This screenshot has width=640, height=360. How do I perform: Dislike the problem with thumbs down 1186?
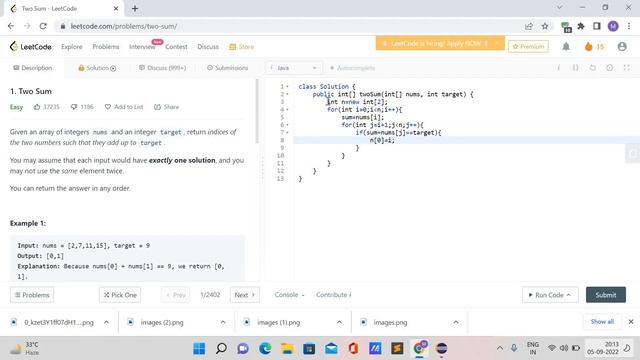pyautogui.click(x=82, y=107)
